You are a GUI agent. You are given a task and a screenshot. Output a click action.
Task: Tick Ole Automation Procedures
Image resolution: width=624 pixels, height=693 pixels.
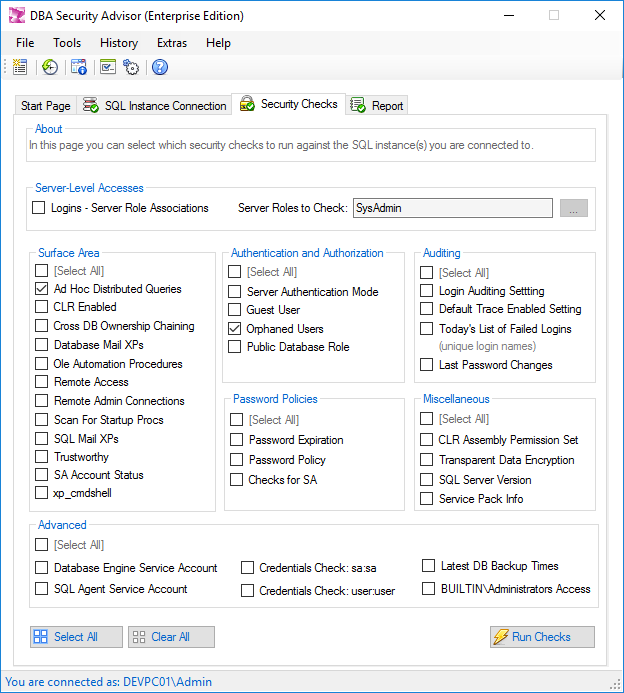[x=42, y=363]
